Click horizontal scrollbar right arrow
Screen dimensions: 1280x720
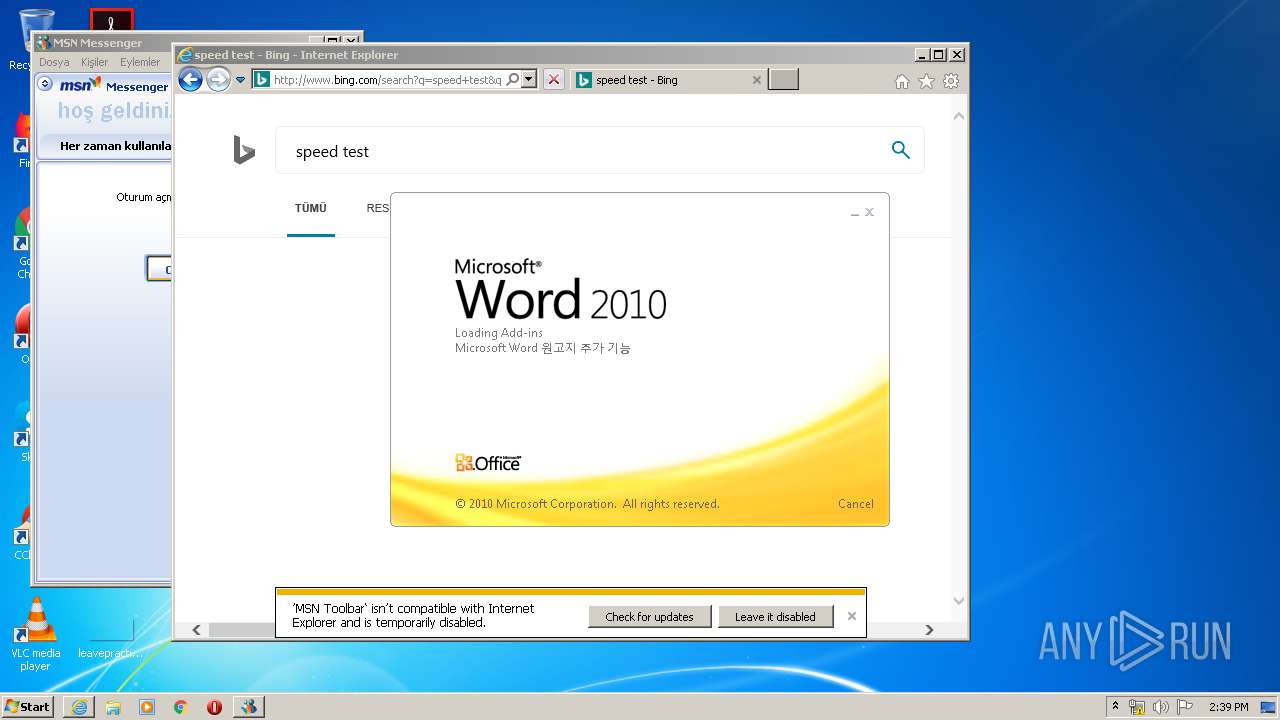pyautogui.click(x=929, y=630)
